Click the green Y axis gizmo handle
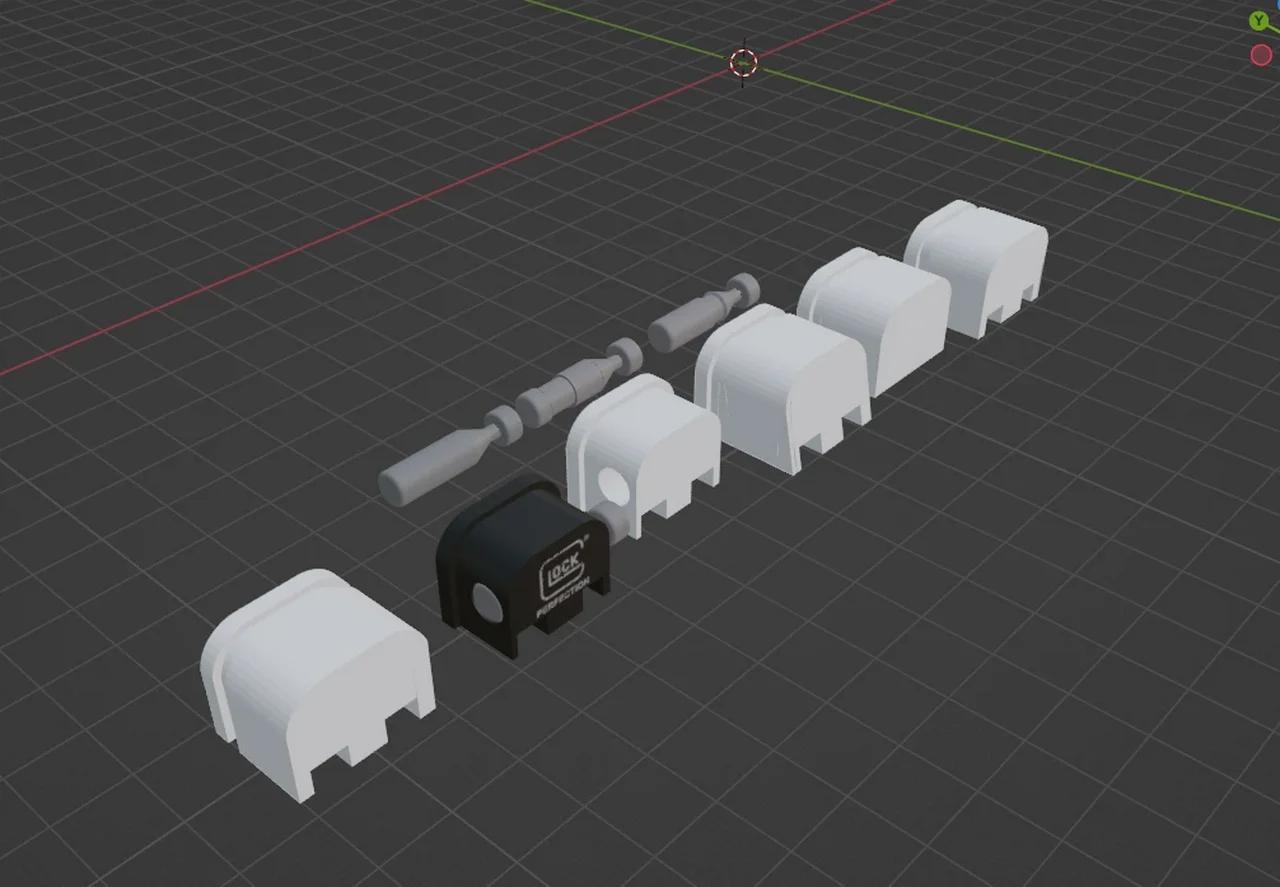The width and height of the screenshot is (1280, 887). [x=1258, y=21]
